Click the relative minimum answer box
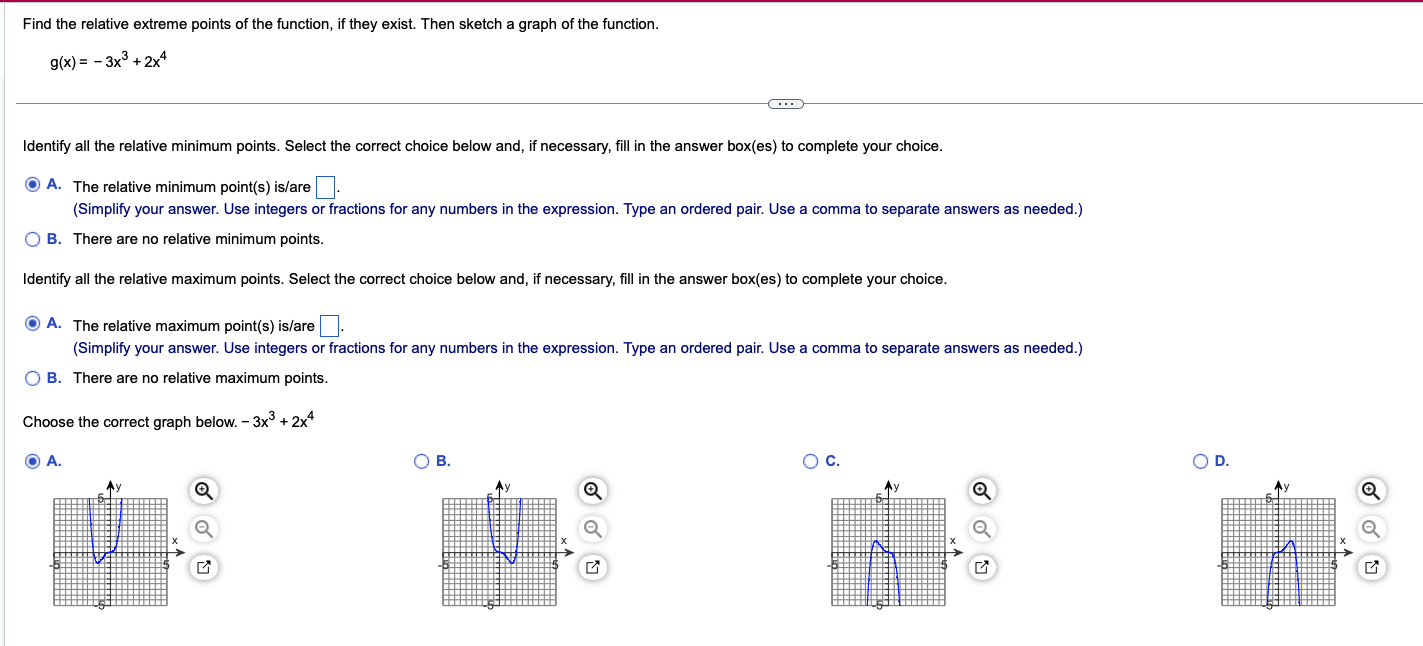The width and height of the screenshot is (1423, 646). [x=326, y=185]
